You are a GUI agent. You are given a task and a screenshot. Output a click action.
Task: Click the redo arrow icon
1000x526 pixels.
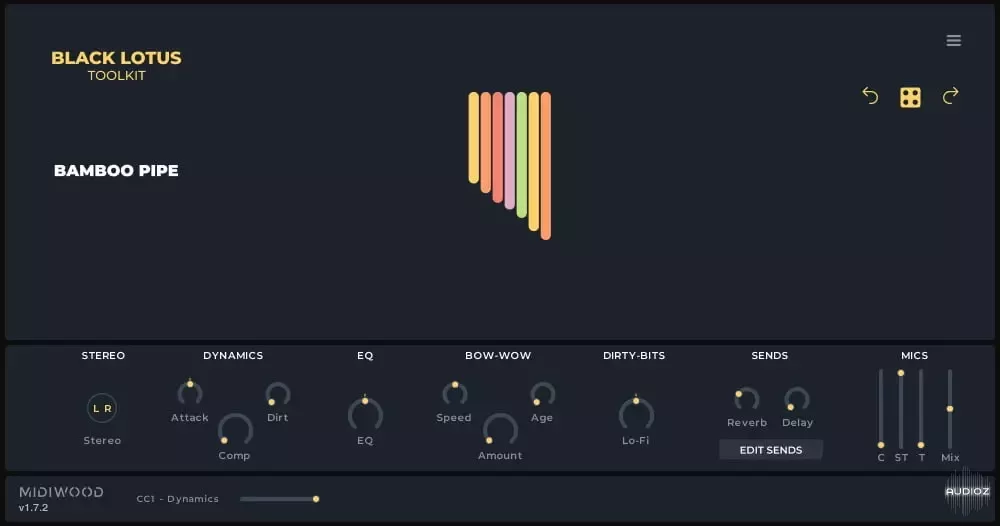tap(950, 96)
